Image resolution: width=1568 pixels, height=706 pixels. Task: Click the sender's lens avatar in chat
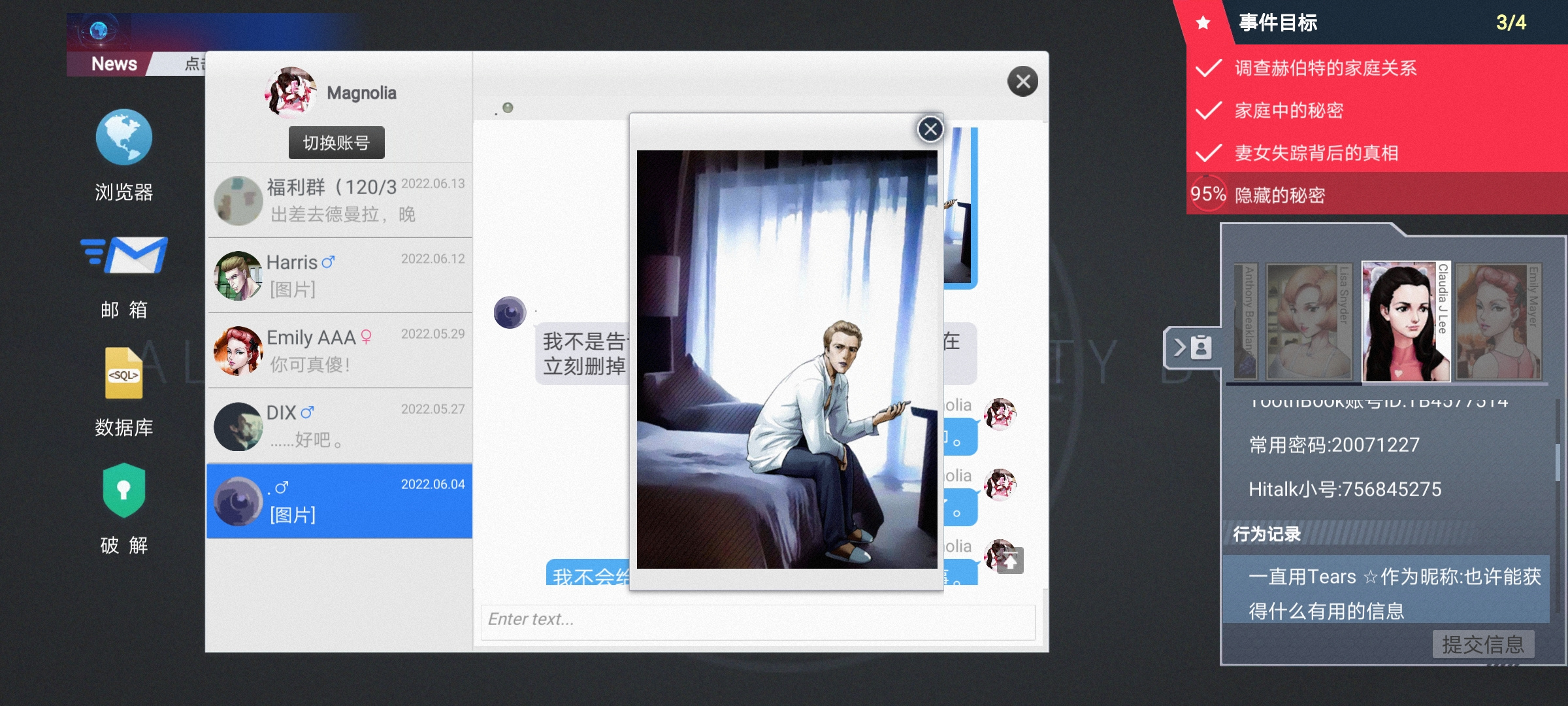click(x=510, y=312)
